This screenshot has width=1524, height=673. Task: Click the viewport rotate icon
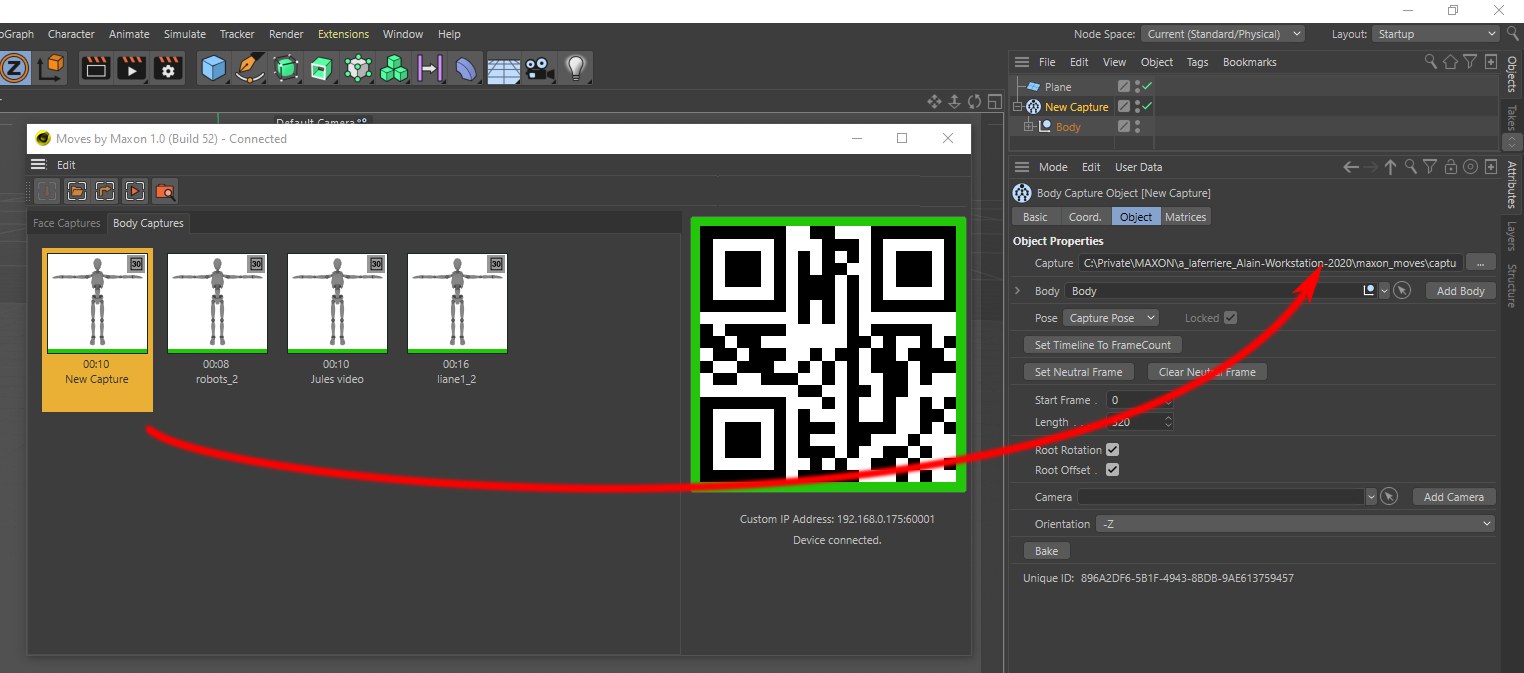[974, 101]
